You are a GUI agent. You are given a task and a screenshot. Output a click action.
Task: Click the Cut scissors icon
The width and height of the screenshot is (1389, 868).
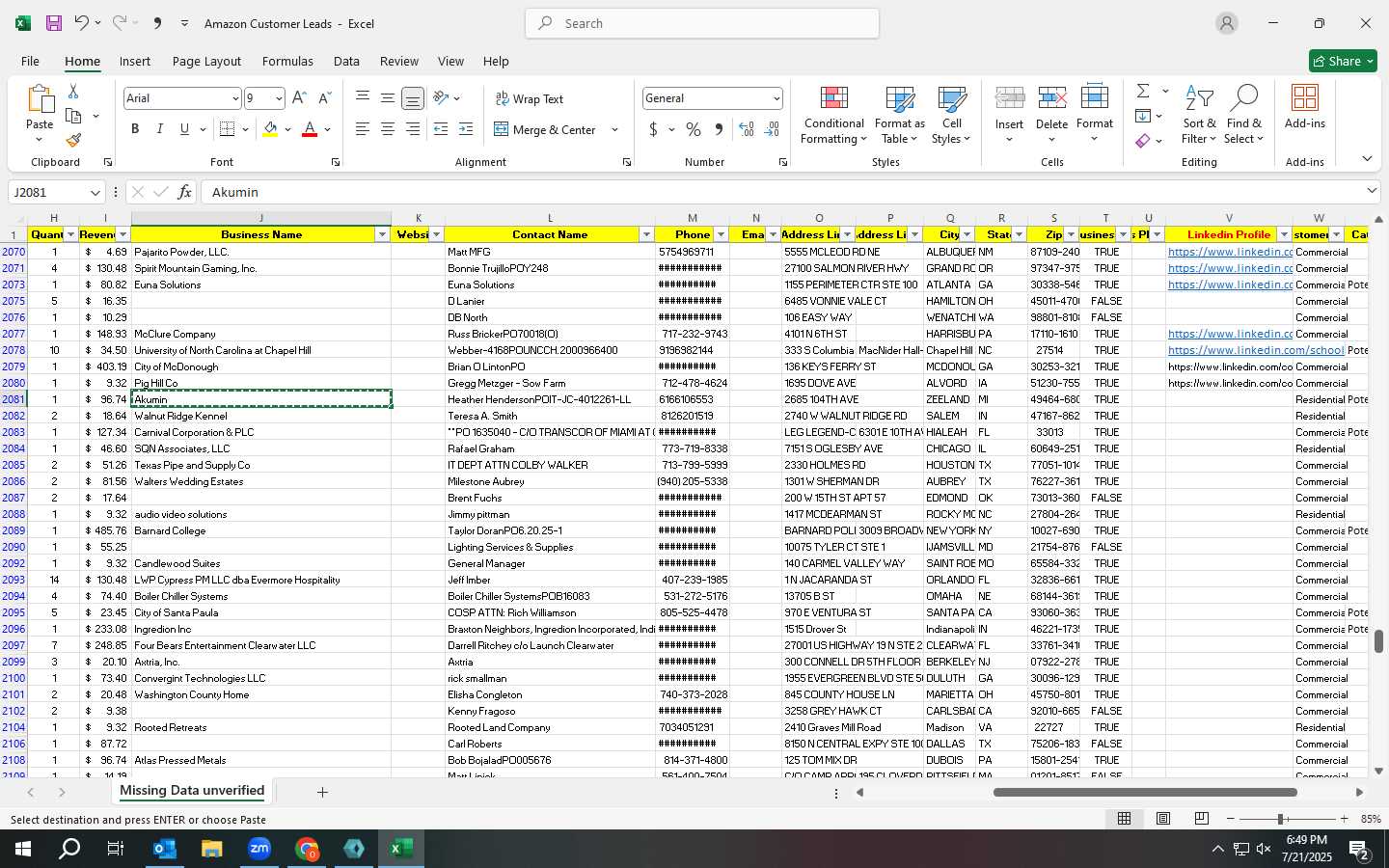73,91
